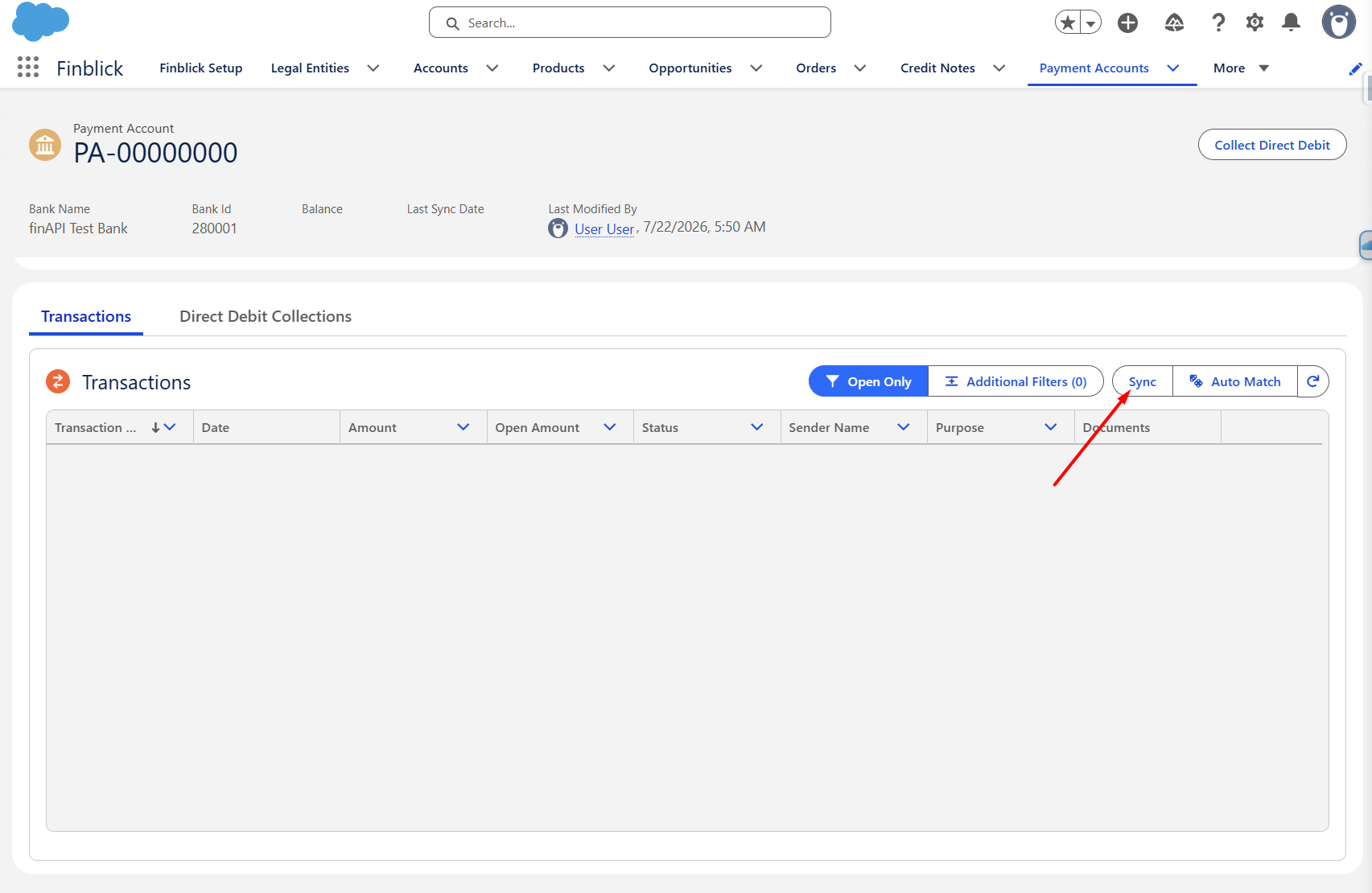The height and width of the screenshot is (893, 1372).
Task: Click the Balance field label
Action: (322, 209)
